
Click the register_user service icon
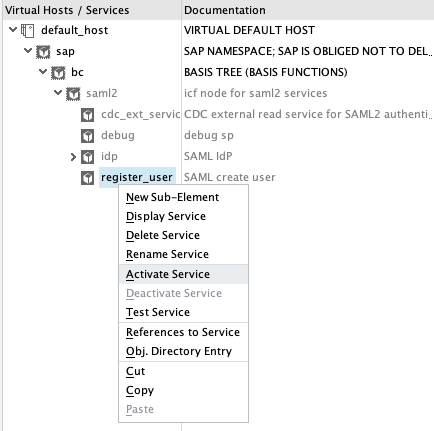point(88,178)
